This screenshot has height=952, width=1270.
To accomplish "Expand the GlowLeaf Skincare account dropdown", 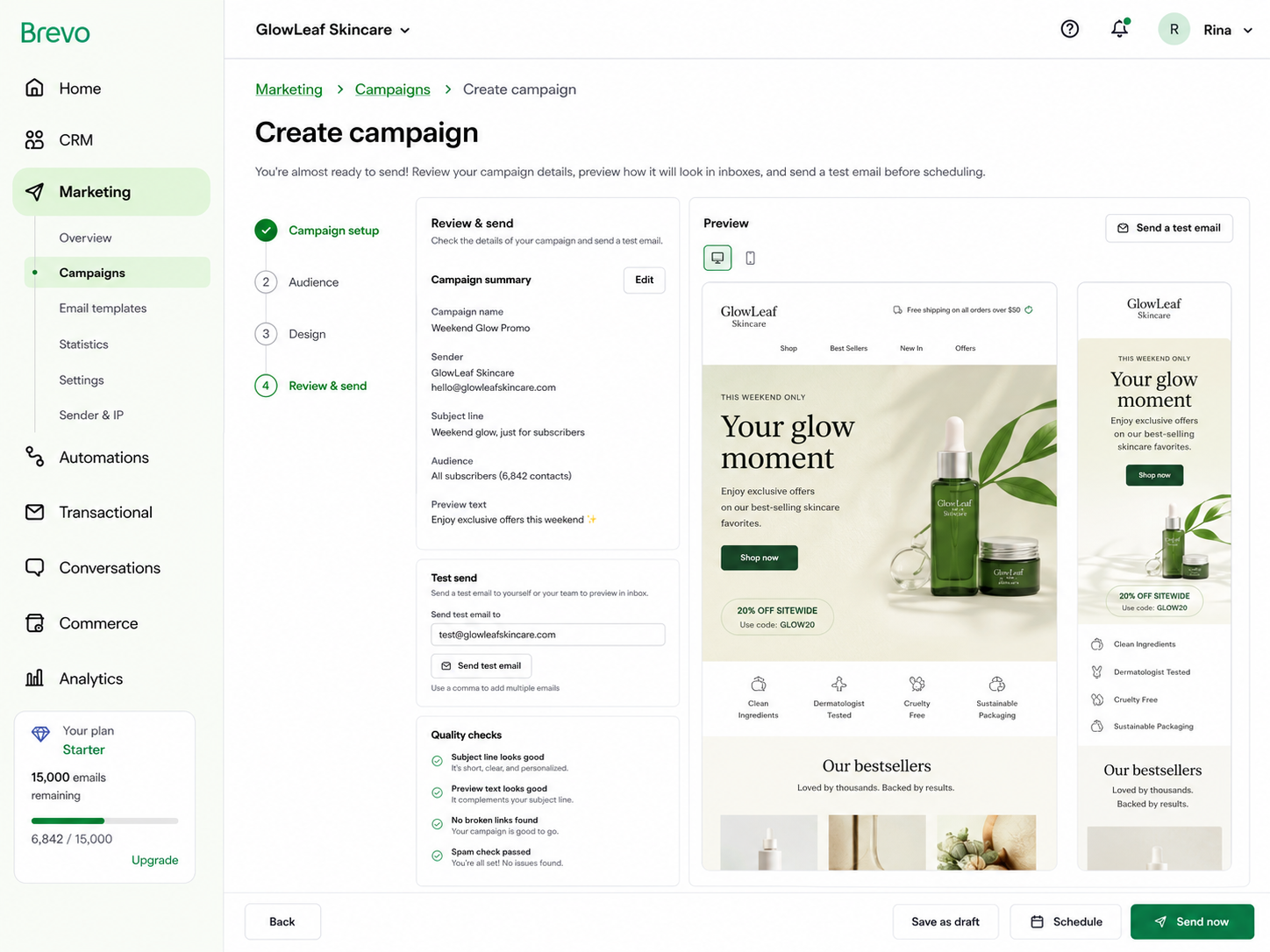I will (333, 30).
